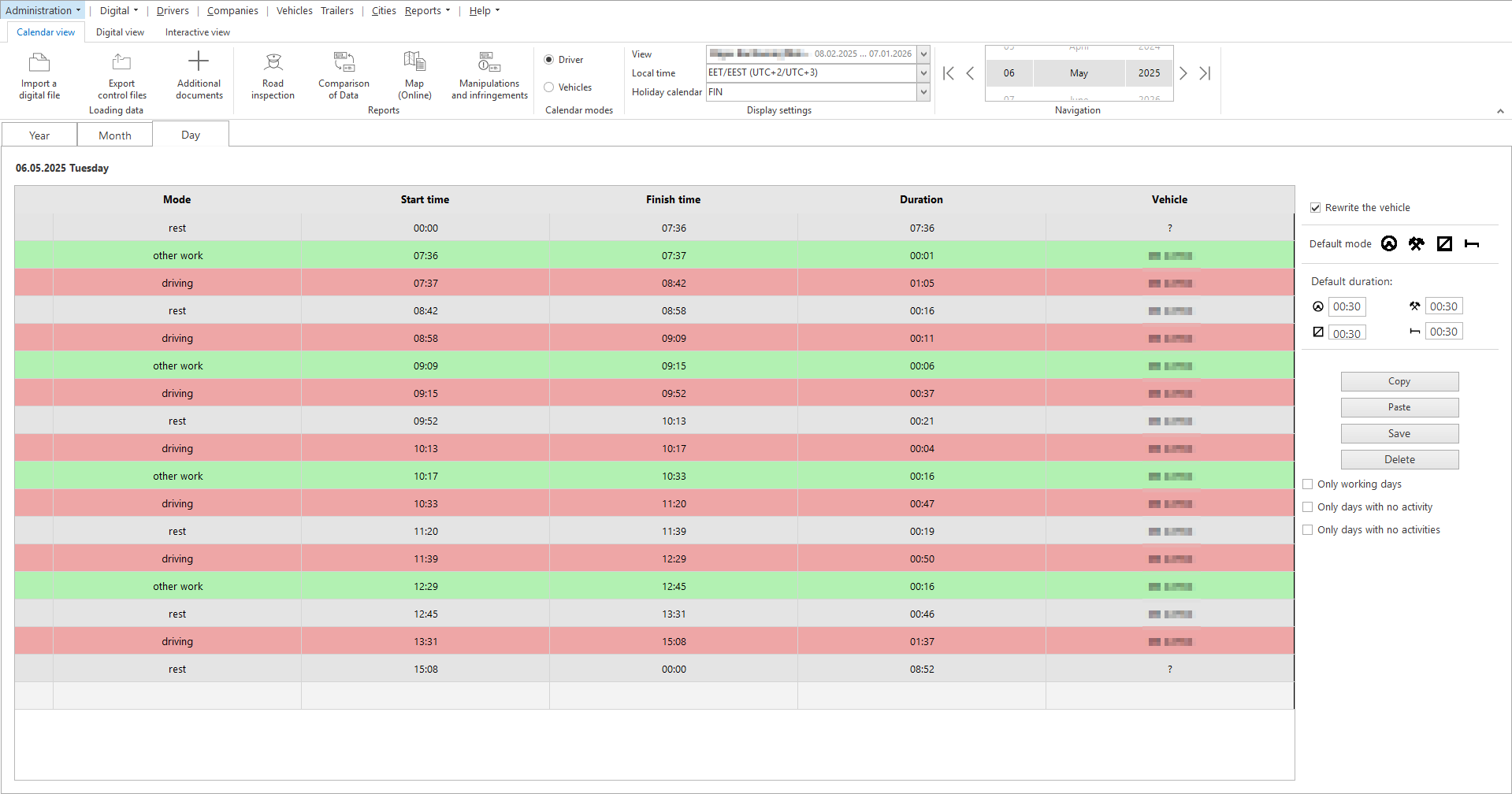Open the Drivers menu item
This screenshot has width=1512, height=794.
[173, 10]
